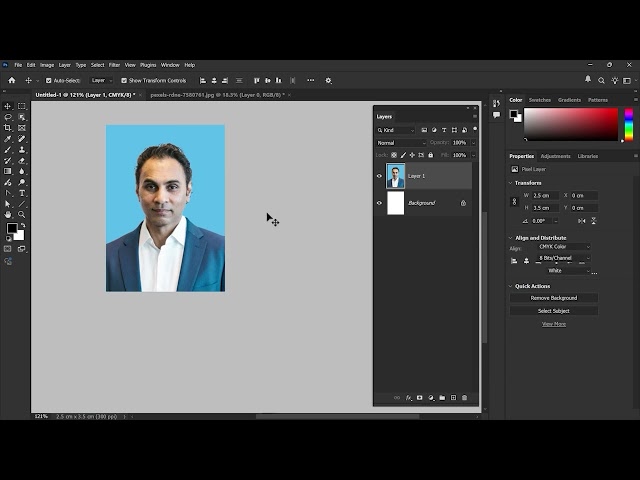Open the Search magnifier at top right
The height and width of the screenshot is (480, 640).
(x=601, y=80)
